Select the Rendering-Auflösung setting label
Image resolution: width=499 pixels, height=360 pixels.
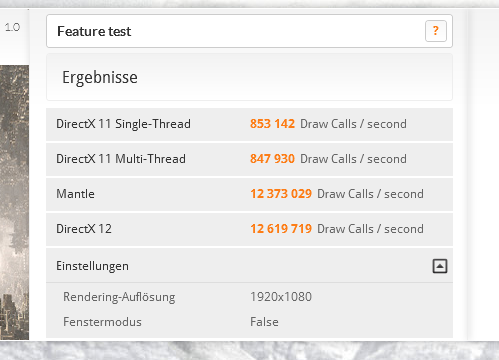(119, 297)
